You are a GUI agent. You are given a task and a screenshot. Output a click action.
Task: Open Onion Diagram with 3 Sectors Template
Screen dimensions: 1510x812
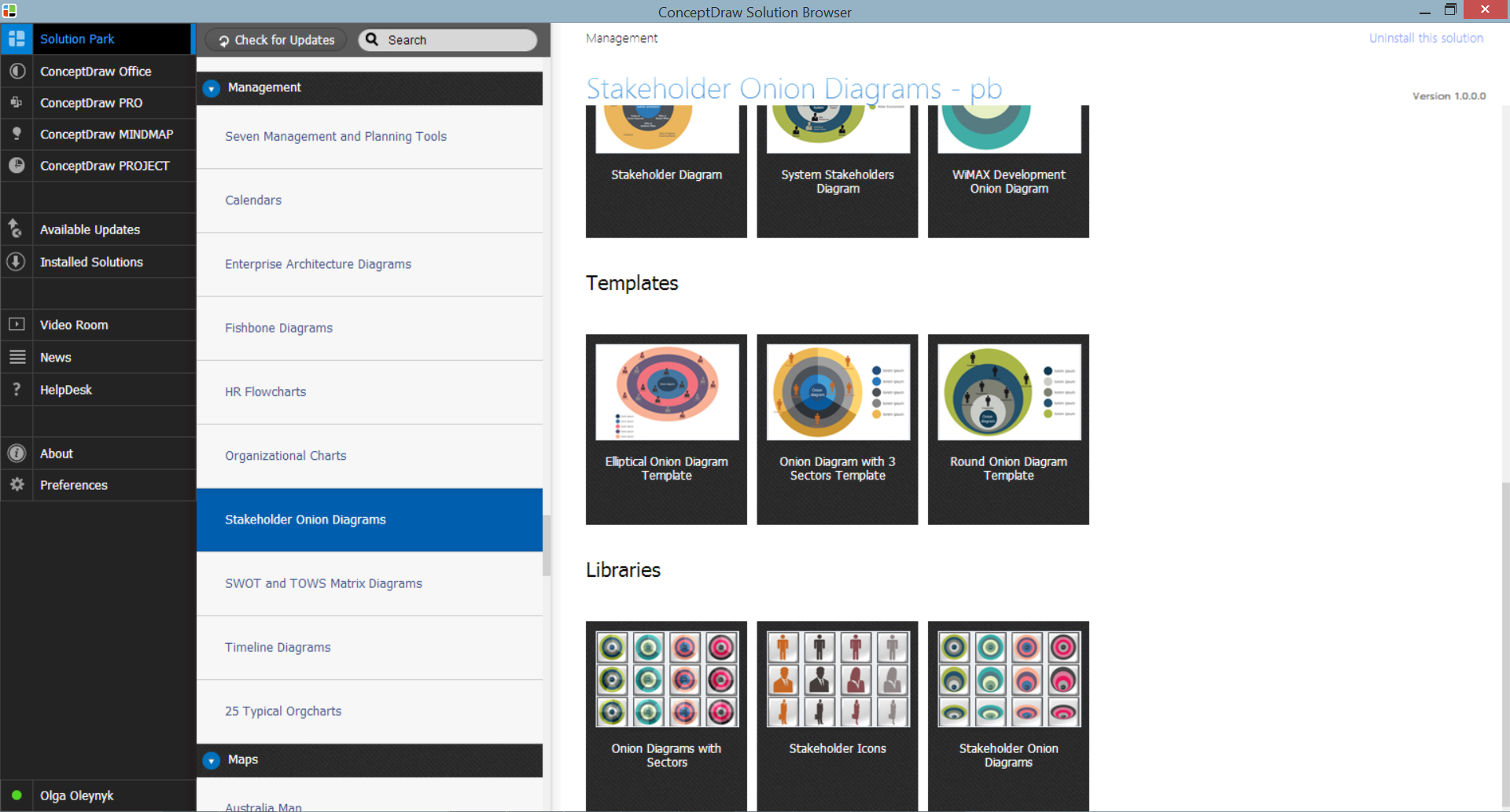click(x=838, y=429)
